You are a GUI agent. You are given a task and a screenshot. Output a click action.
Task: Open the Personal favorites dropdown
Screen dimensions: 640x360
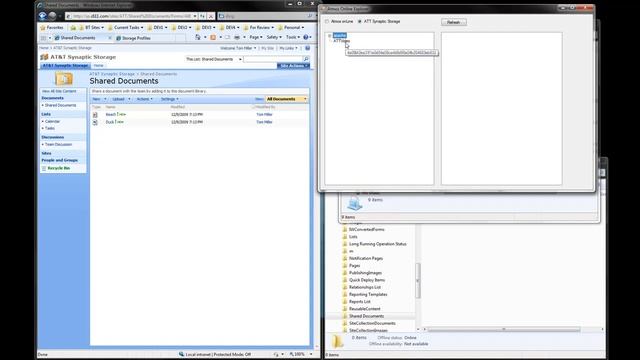(291, 27)
